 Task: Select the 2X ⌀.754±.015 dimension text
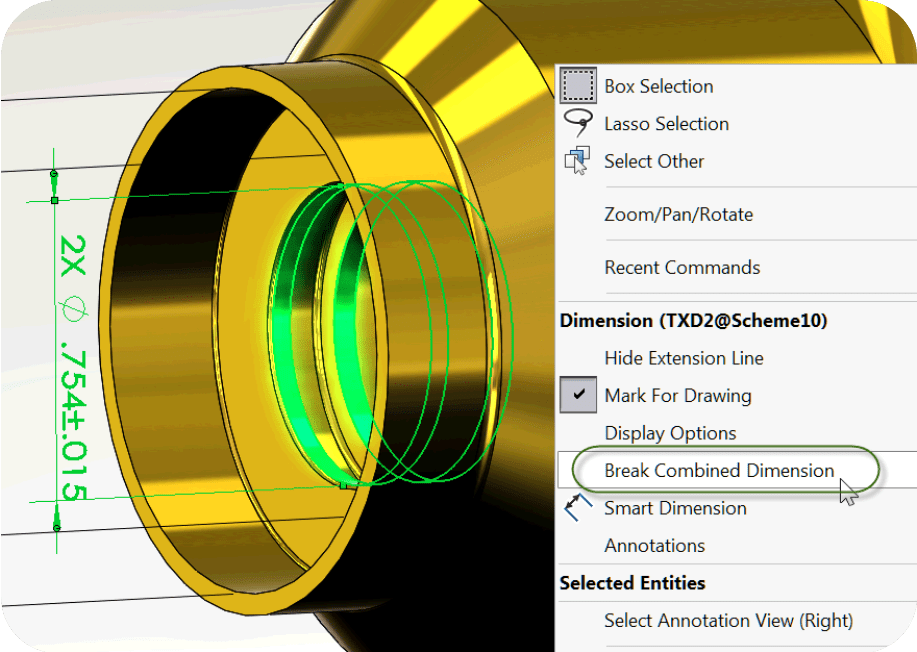(74, 368)
